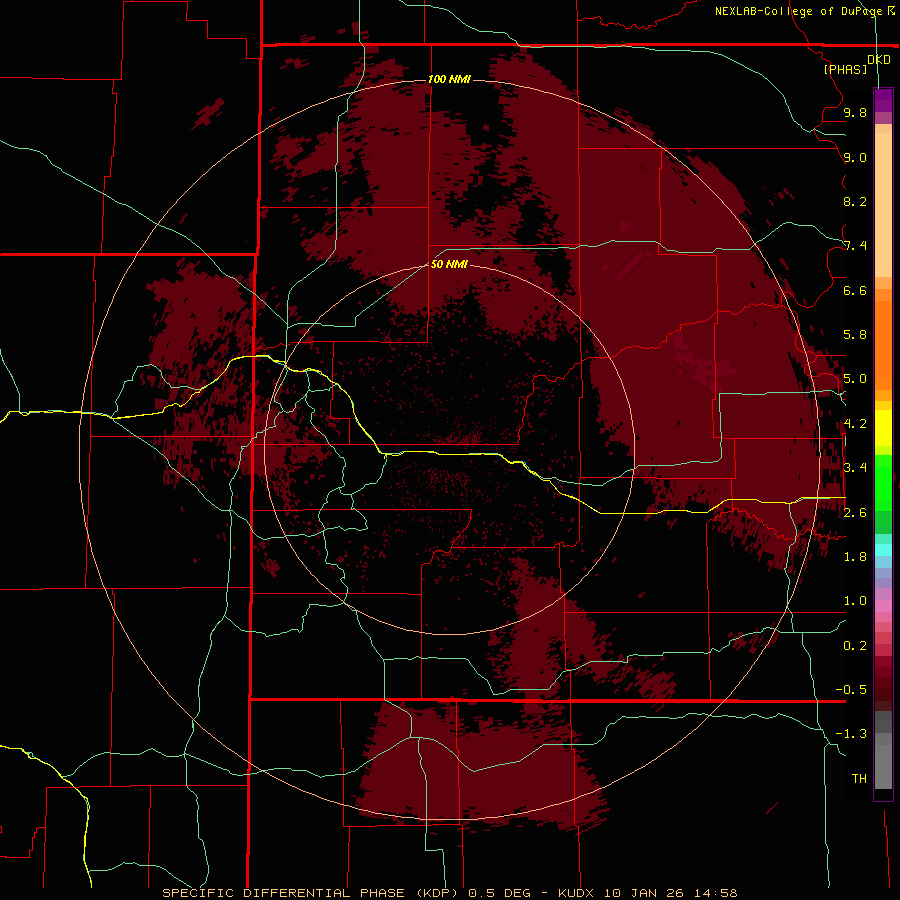Click the 5.8 scale value

pyautogui.click(x=855, y=335)
